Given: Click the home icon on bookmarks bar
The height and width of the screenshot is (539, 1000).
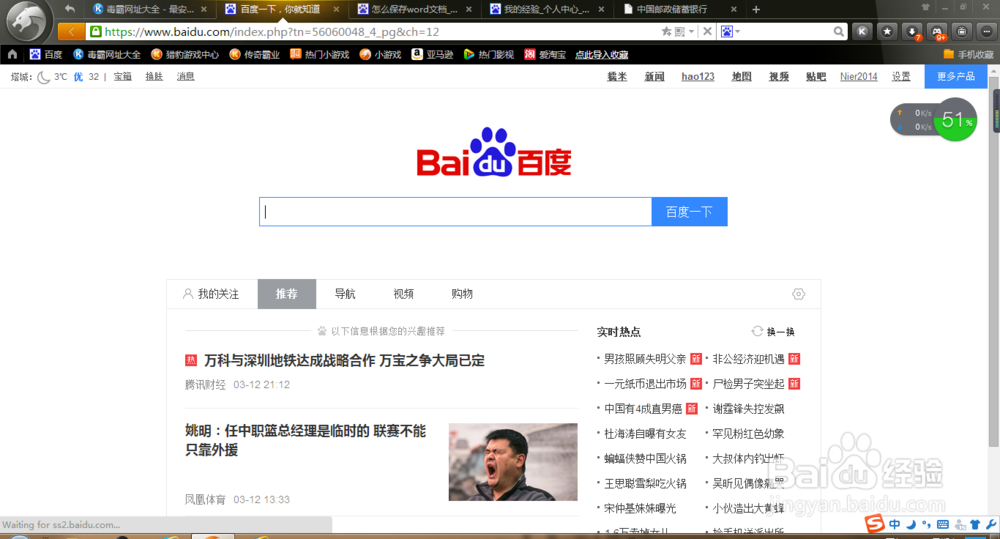Looking at the screenshot, I should pyautogui.click(x=12, y=54).
